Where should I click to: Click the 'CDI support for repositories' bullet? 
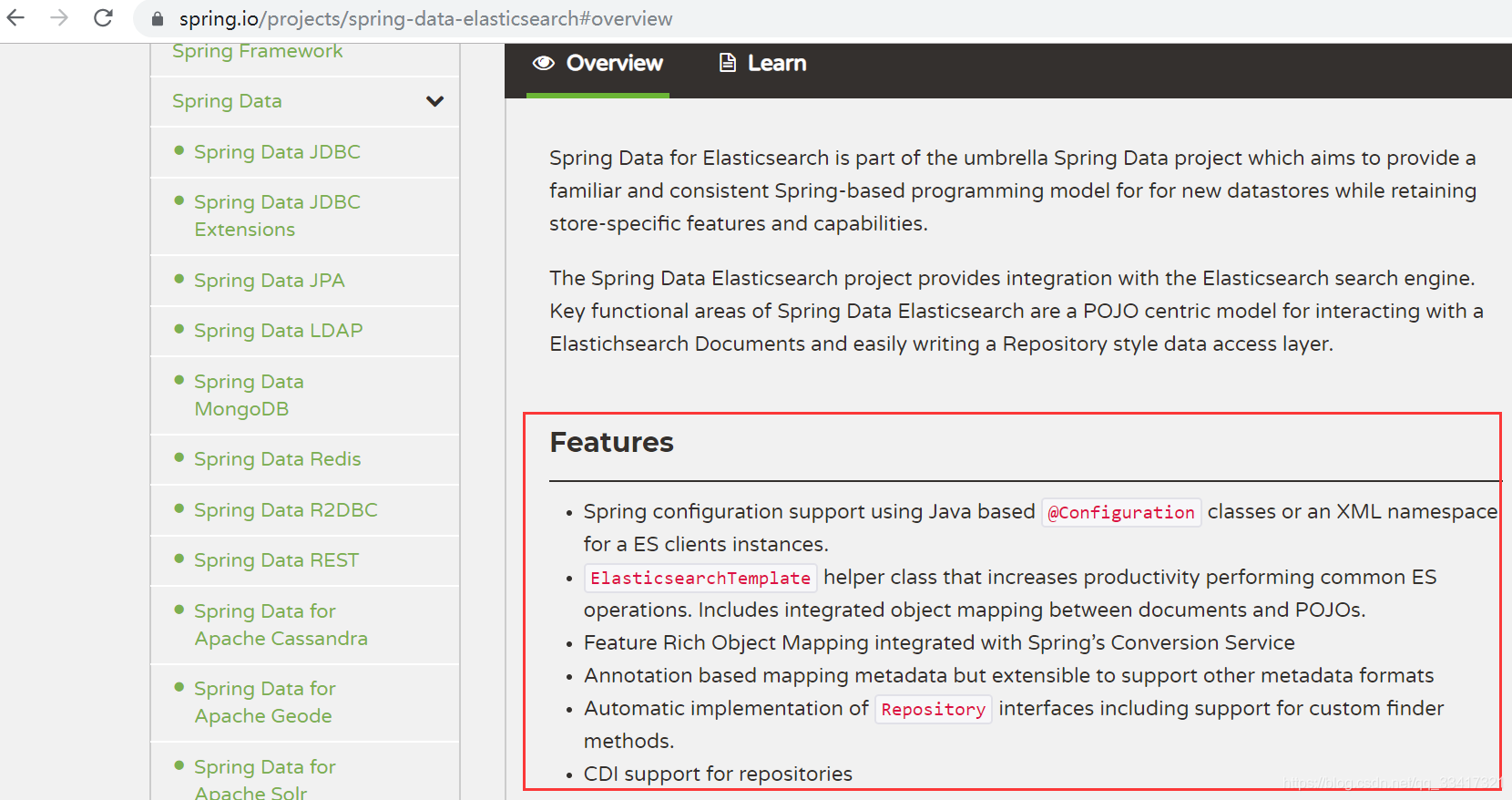[718, 774]
